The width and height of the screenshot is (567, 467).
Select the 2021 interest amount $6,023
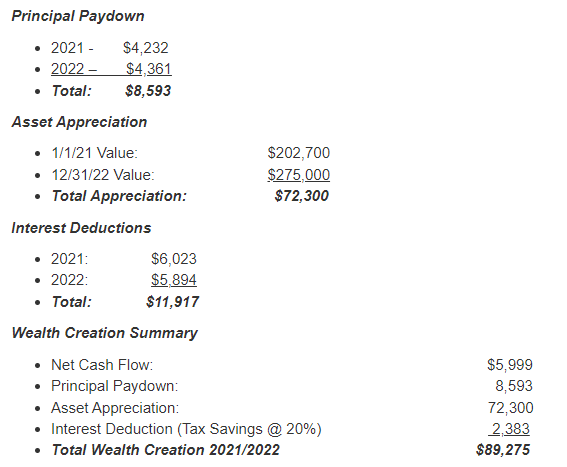[174, 259]
